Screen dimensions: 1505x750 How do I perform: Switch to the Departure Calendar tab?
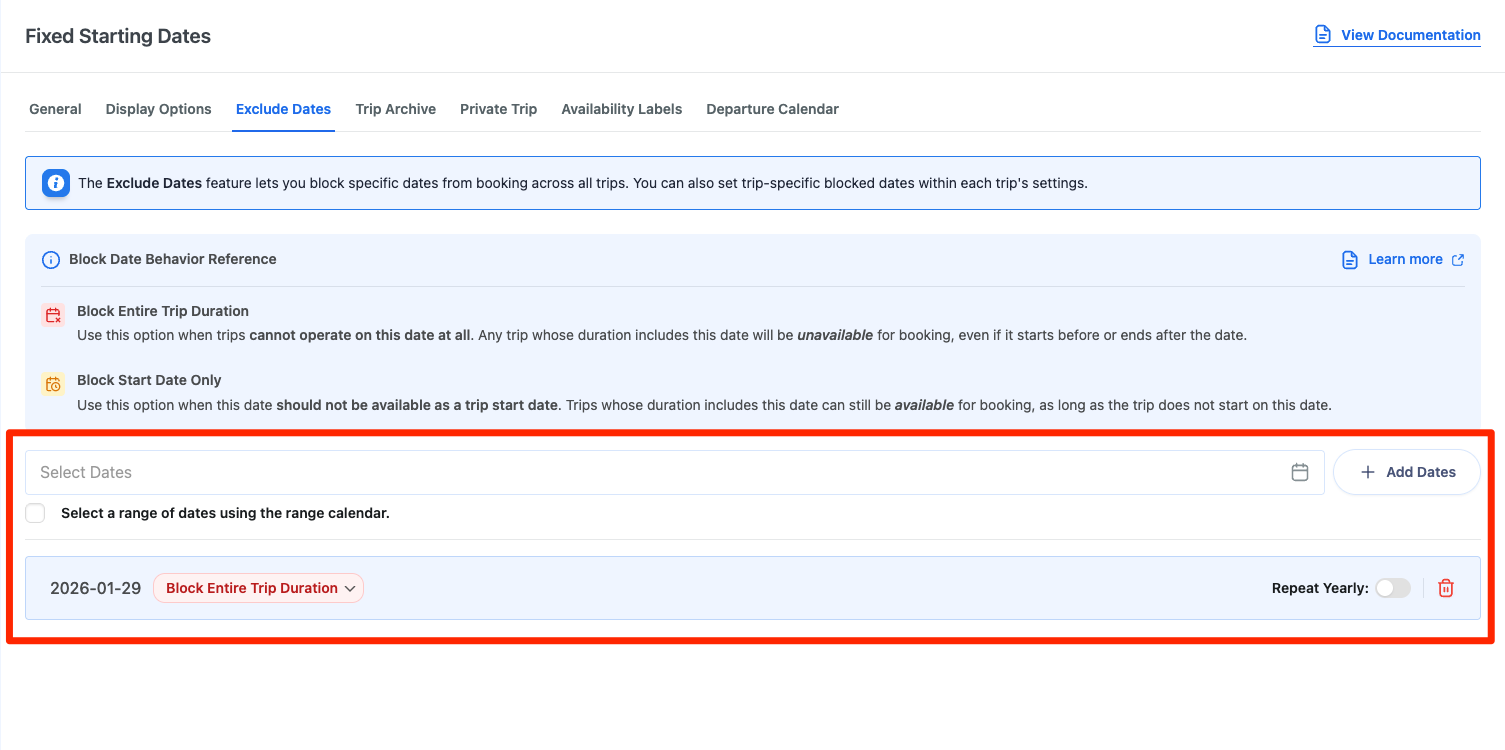pos(772,109)
